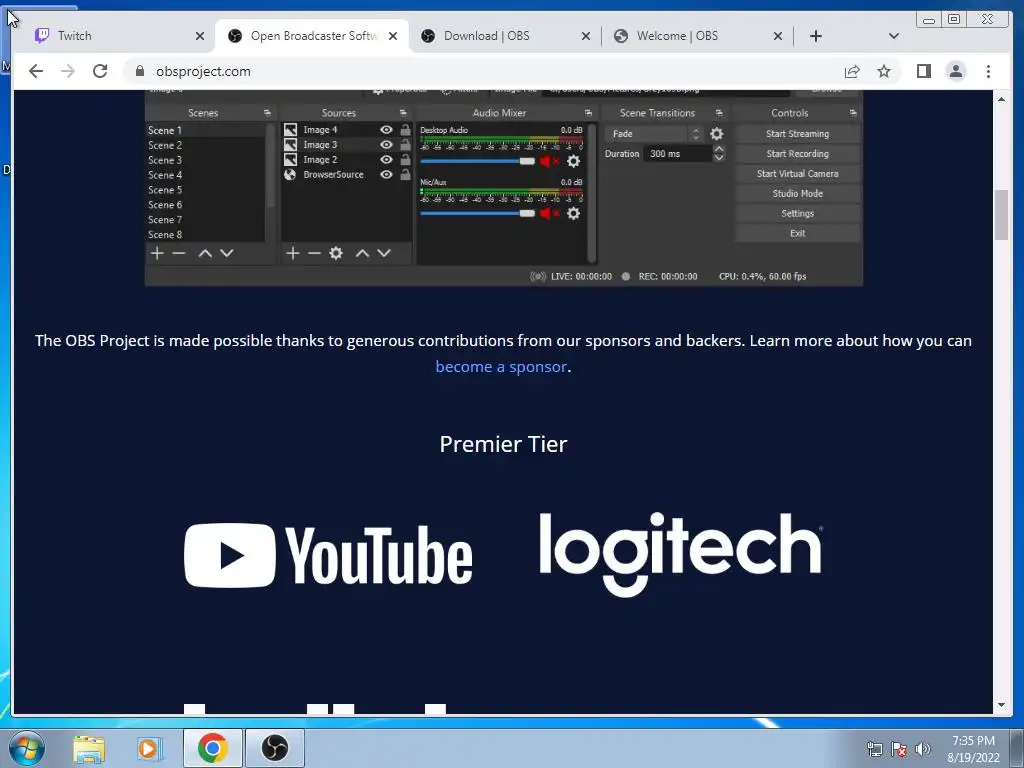View site information via the lock icon
Viewport: 1024px width, 768px height.
click(x=139, y=71)
